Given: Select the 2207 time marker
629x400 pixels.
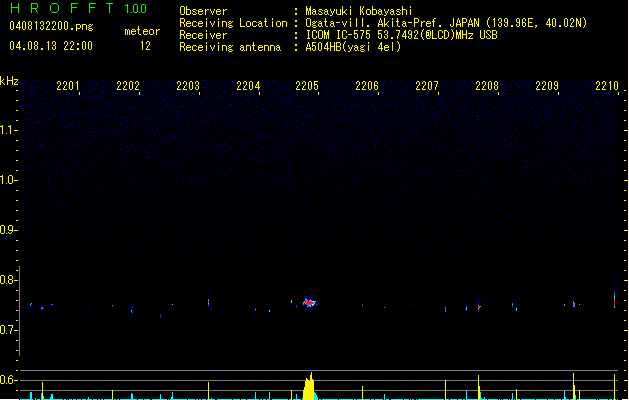Looking at the screenshot, I should (x=427, y=87).
